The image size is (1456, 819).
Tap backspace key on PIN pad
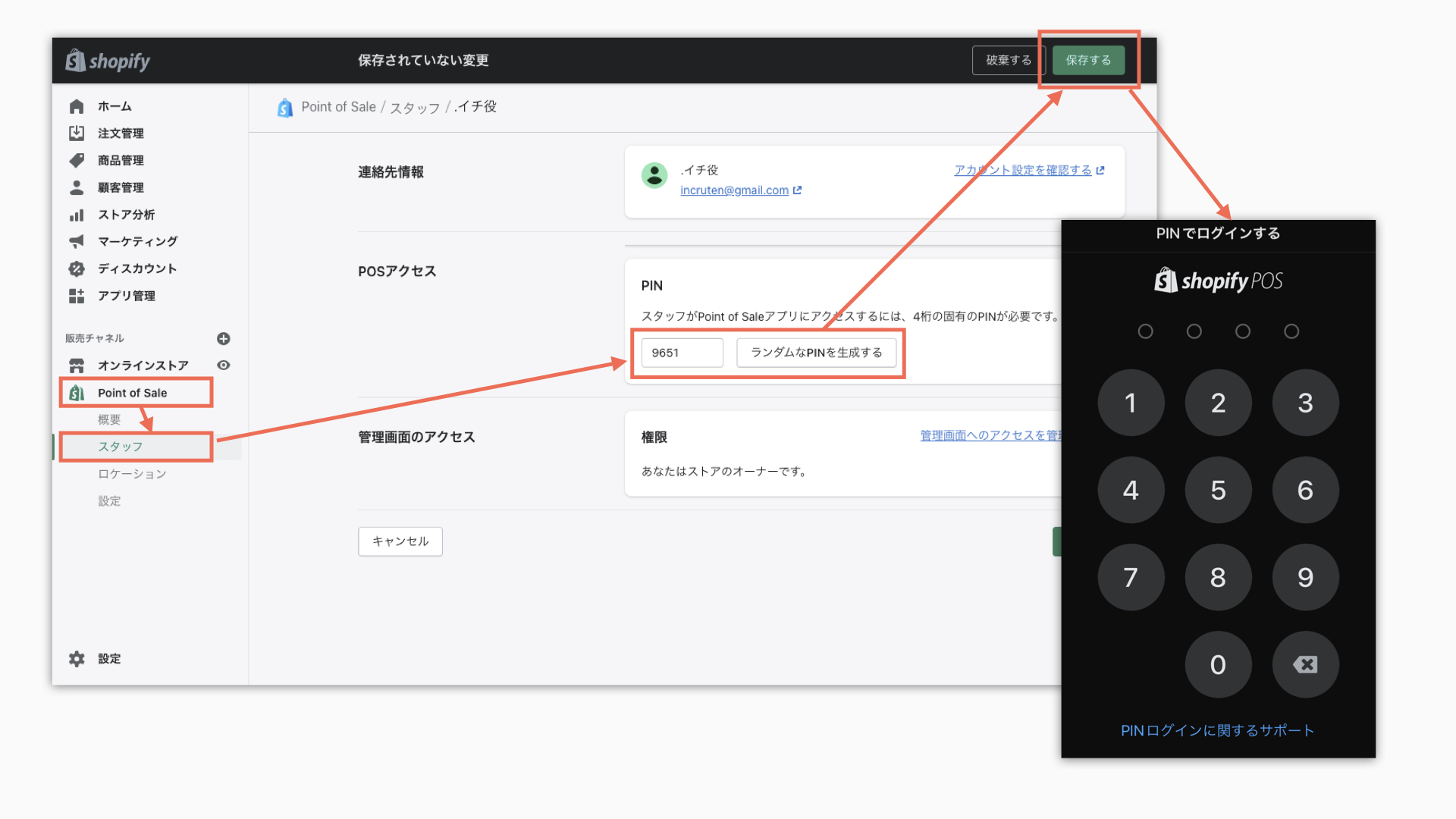(x=1305, y=664)
